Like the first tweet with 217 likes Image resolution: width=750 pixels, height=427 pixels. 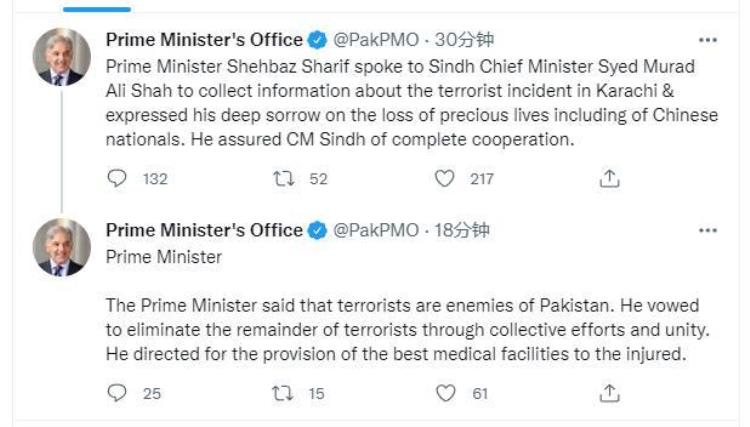point(446,179)
